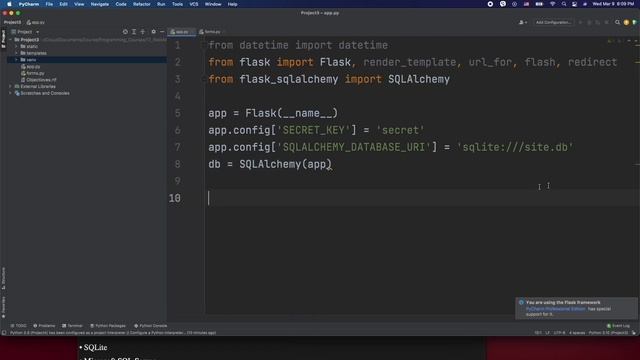Click Add Configuration button
This screenshot has width=640, height=360.
553,22
